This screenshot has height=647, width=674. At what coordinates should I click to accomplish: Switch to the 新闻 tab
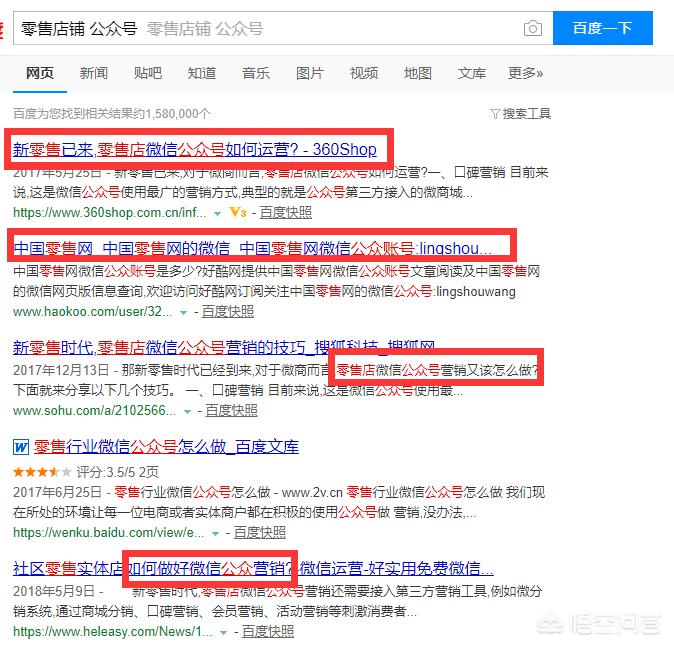pos(94,73)
